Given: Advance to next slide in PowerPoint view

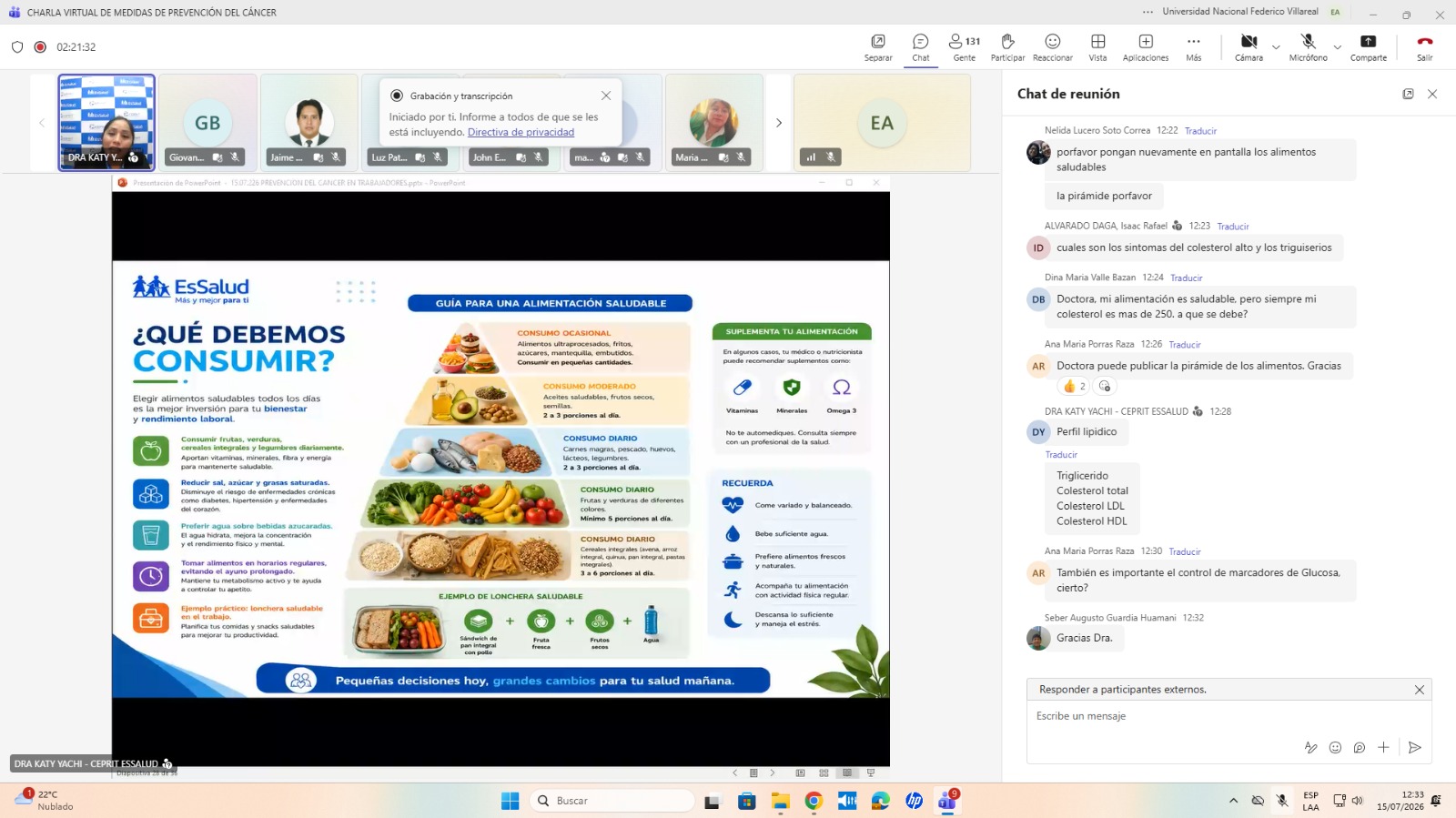Looking at the screenshot, I should click(773, 773).
